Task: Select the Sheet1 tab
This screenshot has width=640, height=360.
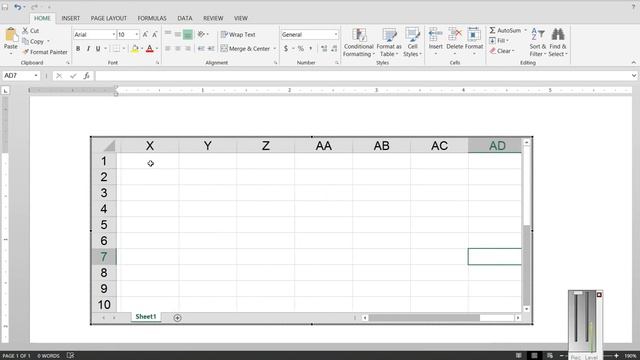Action: (146, 317)
